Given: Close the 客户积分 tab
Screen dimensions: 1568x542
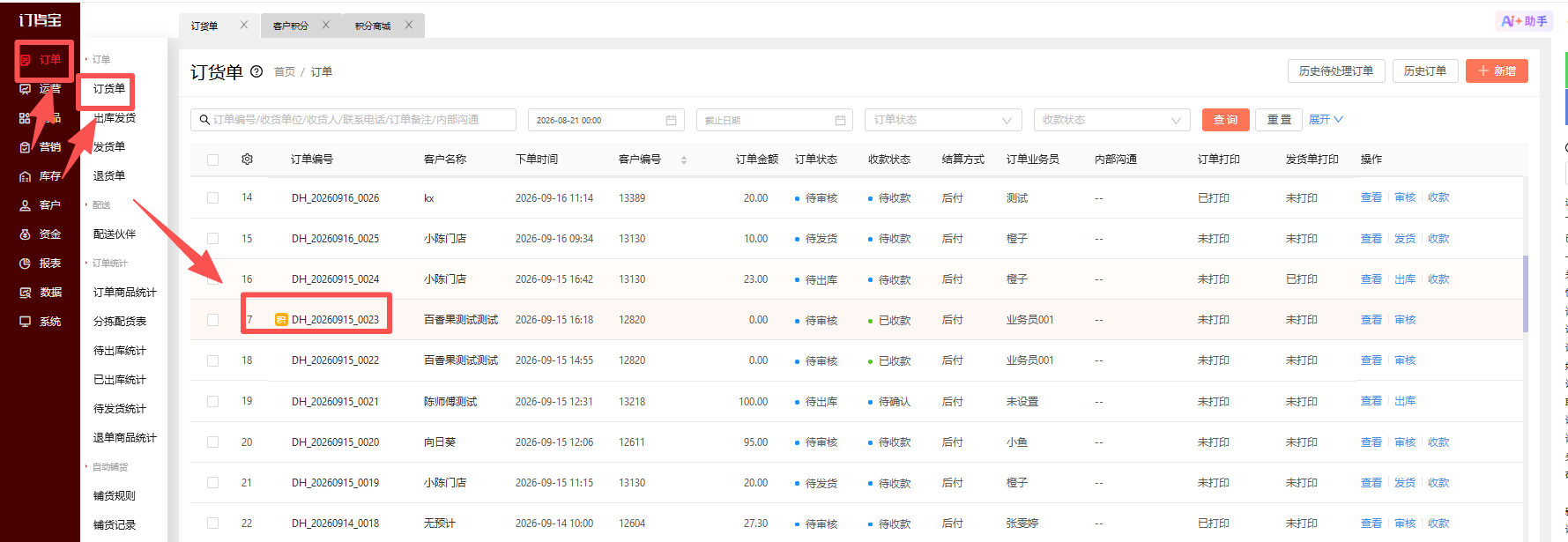Looking at the screenshot, I should coord(326,26).
